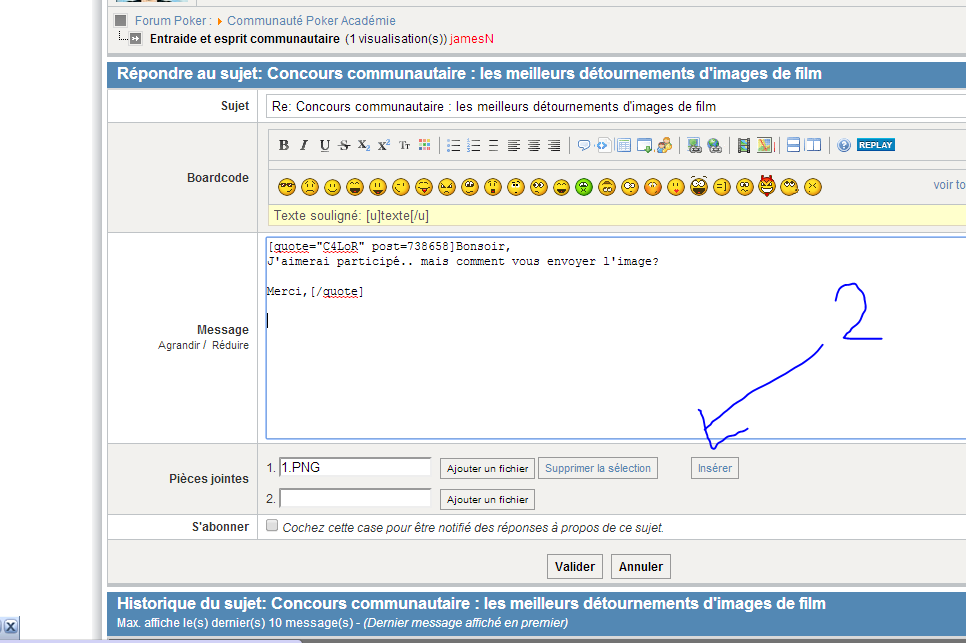Insert the red-horned devil smiley
Viewport: 966px width, 643px height.
point(767,185)
